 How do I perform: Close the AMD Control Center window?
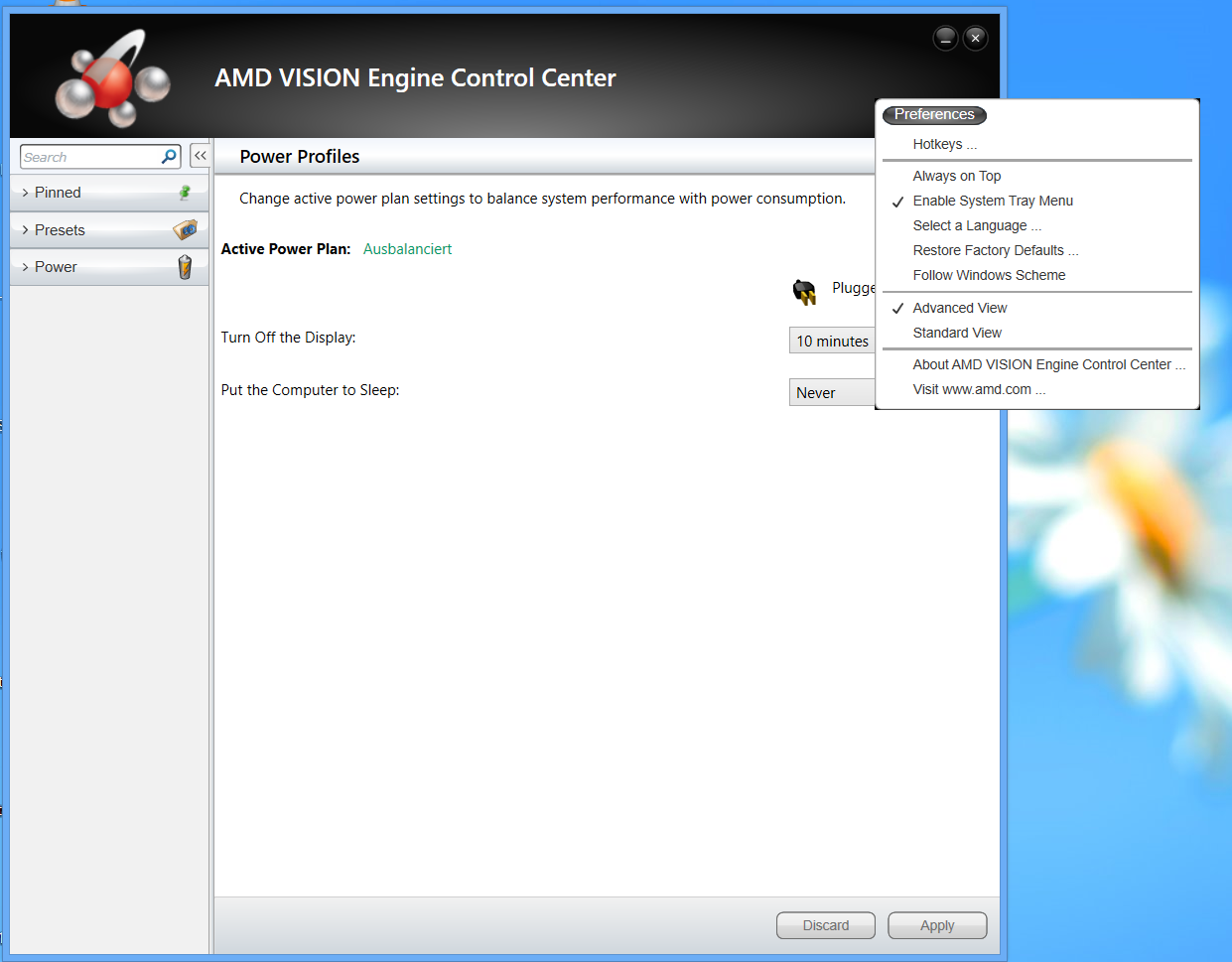[976, 38]
